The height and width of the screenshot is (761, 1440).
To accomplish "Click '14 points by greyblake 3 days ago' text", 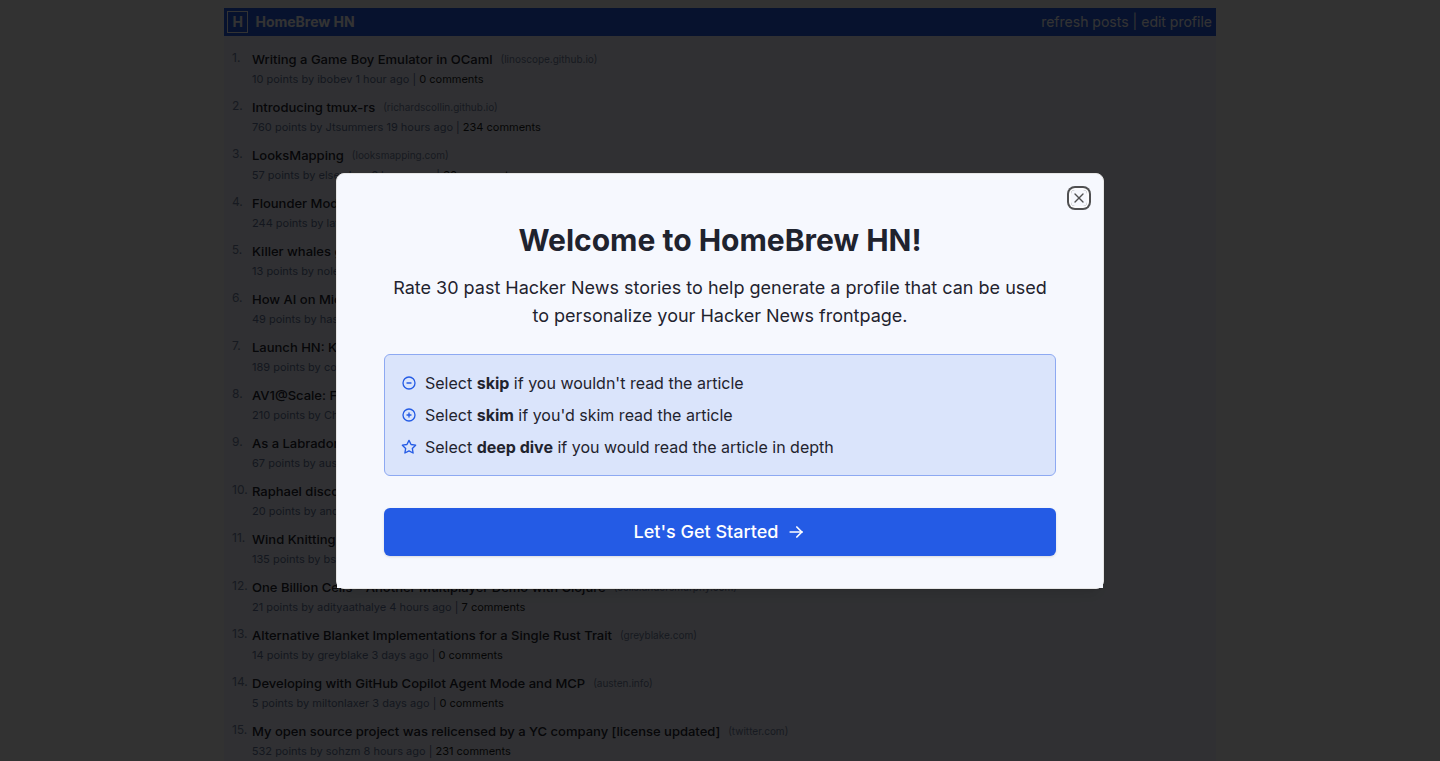I will (x=340, y=655).
